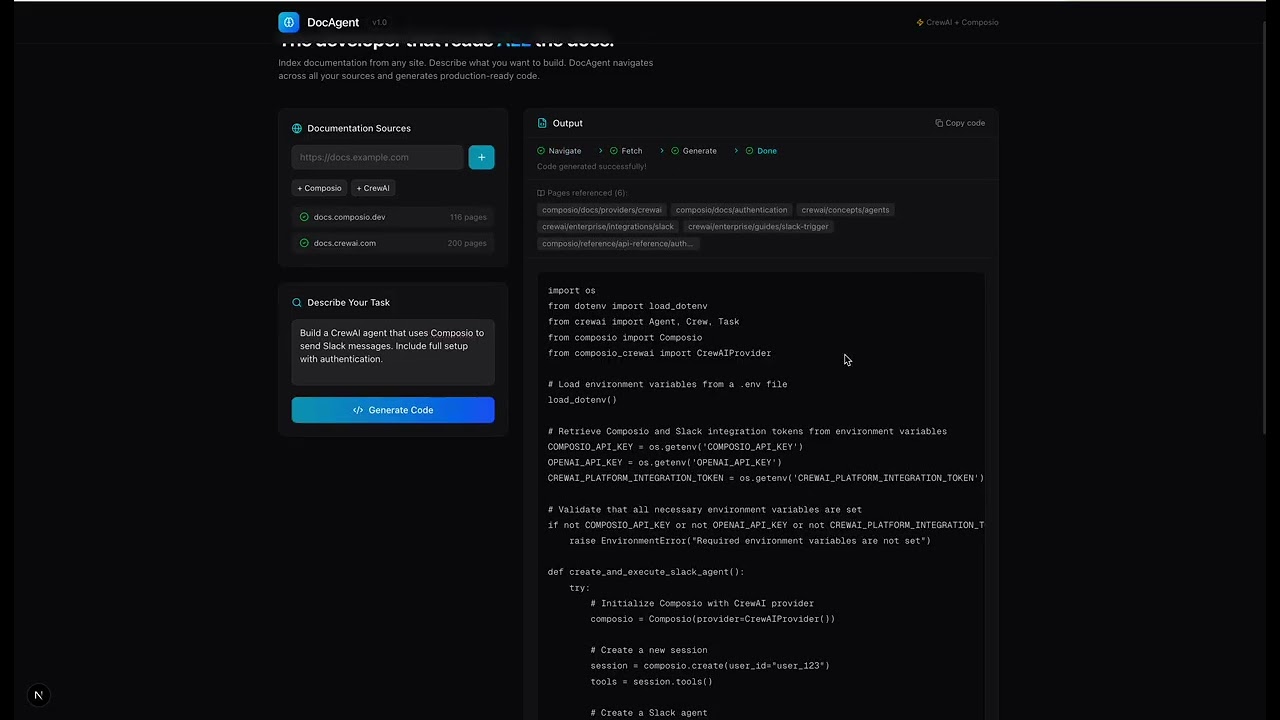Open the composio/docs/authentication reference tag
The height and width of the screenshot is (720, 1280).
point(731,210)
